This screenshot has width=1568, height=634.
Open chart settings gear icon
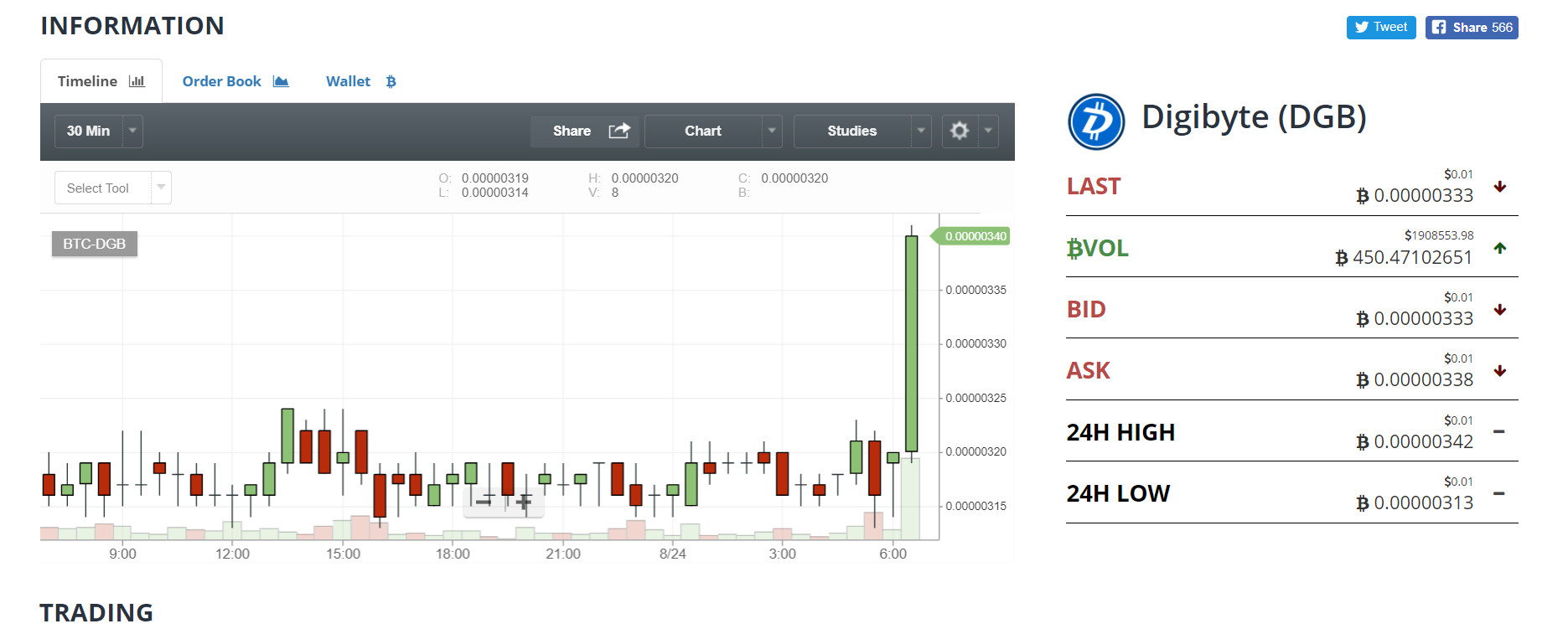click(x=960, y=131)
